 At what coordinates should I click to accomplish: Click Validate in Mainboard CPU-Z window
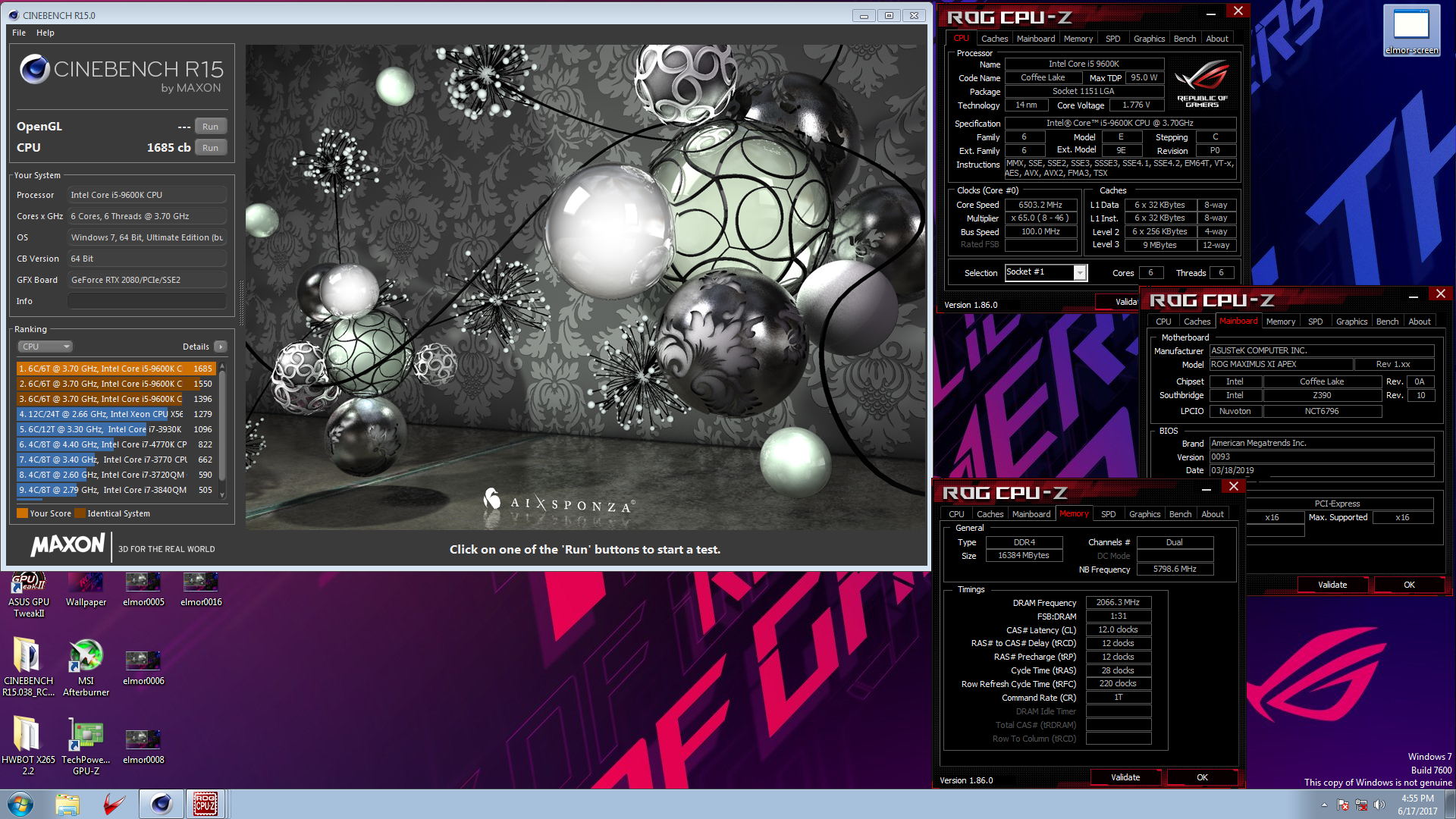tap(1332, 585)
